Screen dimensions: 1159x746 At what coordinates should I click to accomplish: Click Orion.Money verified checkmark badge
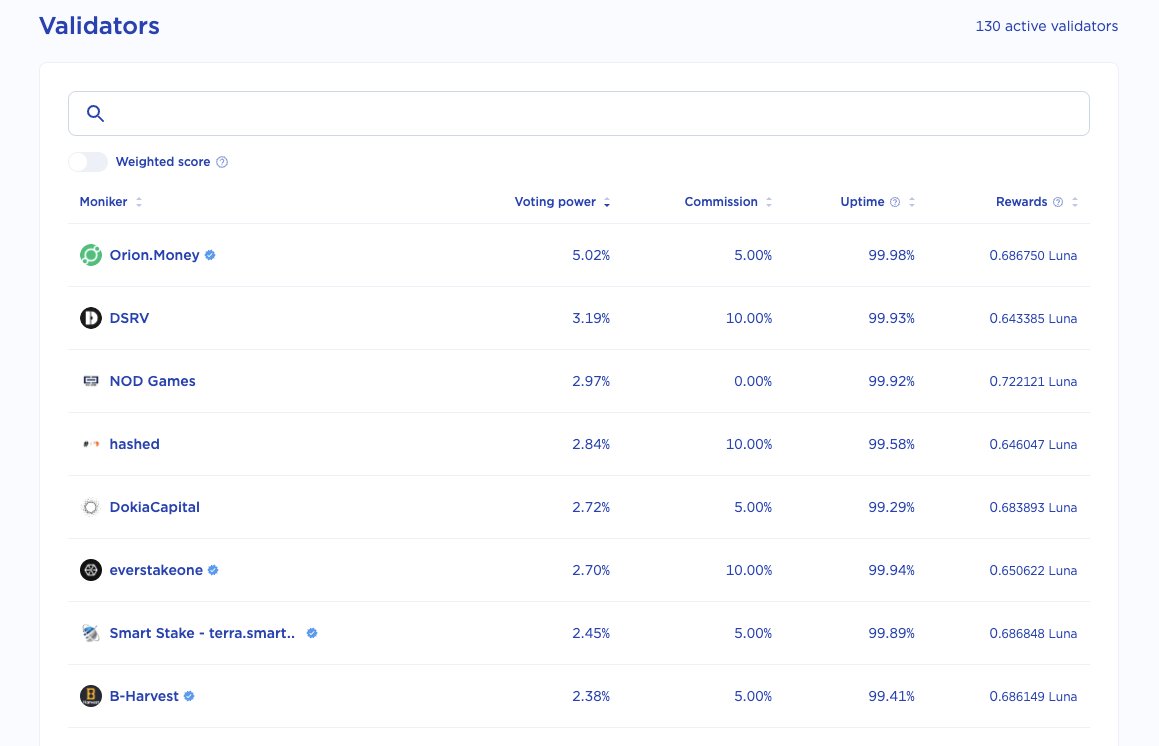click(210, 255)
